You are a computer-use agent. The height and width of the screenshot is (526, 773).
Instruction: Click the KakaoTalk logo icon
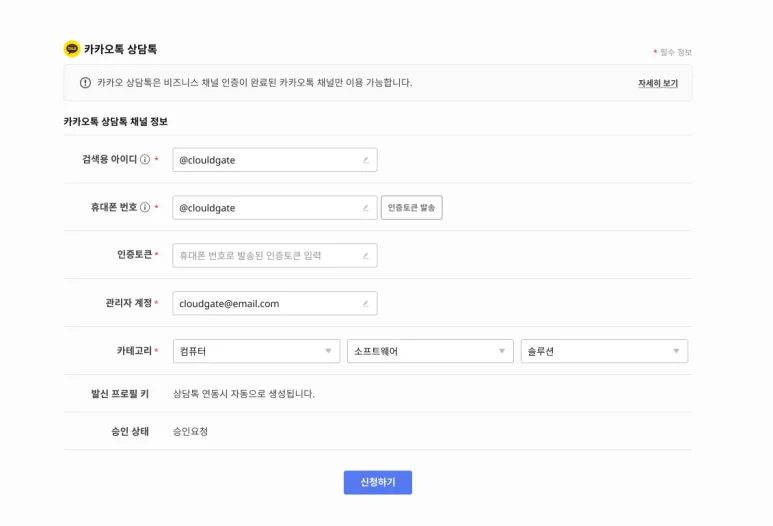[72, 49]
